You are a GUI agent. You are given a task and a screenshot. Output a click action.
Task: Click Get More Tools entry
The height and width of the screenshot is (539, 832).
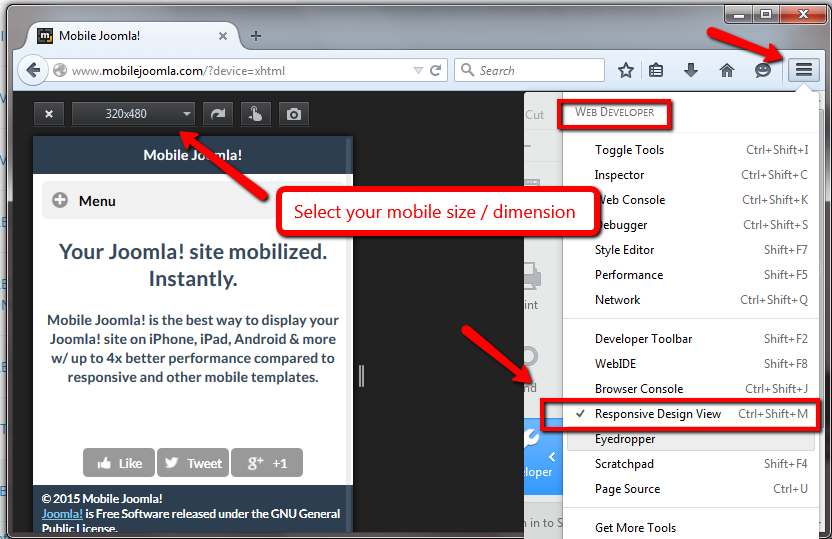pos(691,528)
